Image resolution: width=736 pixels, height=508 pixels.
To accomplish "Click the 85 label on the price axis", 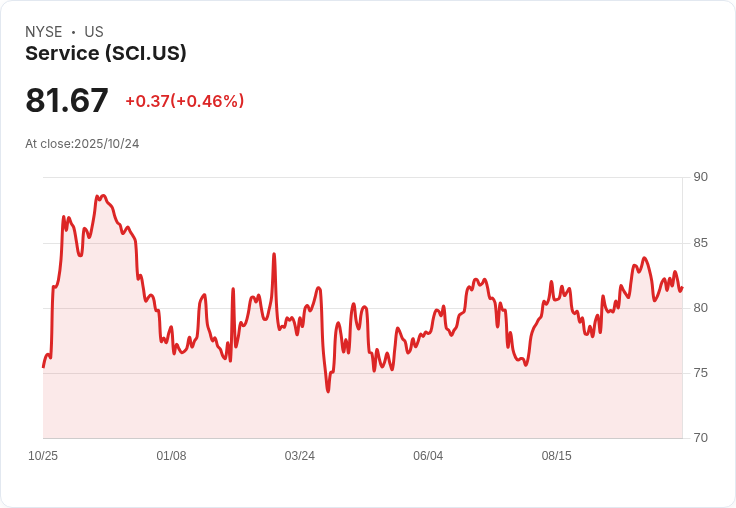I will pos(700,243).
